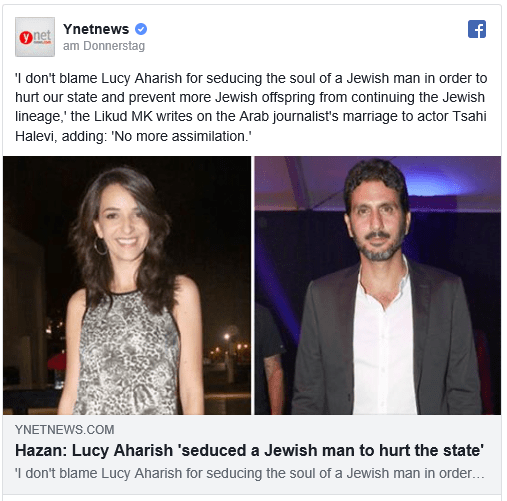
Task: Open the Ynetnews page name link
Action: 96,29
